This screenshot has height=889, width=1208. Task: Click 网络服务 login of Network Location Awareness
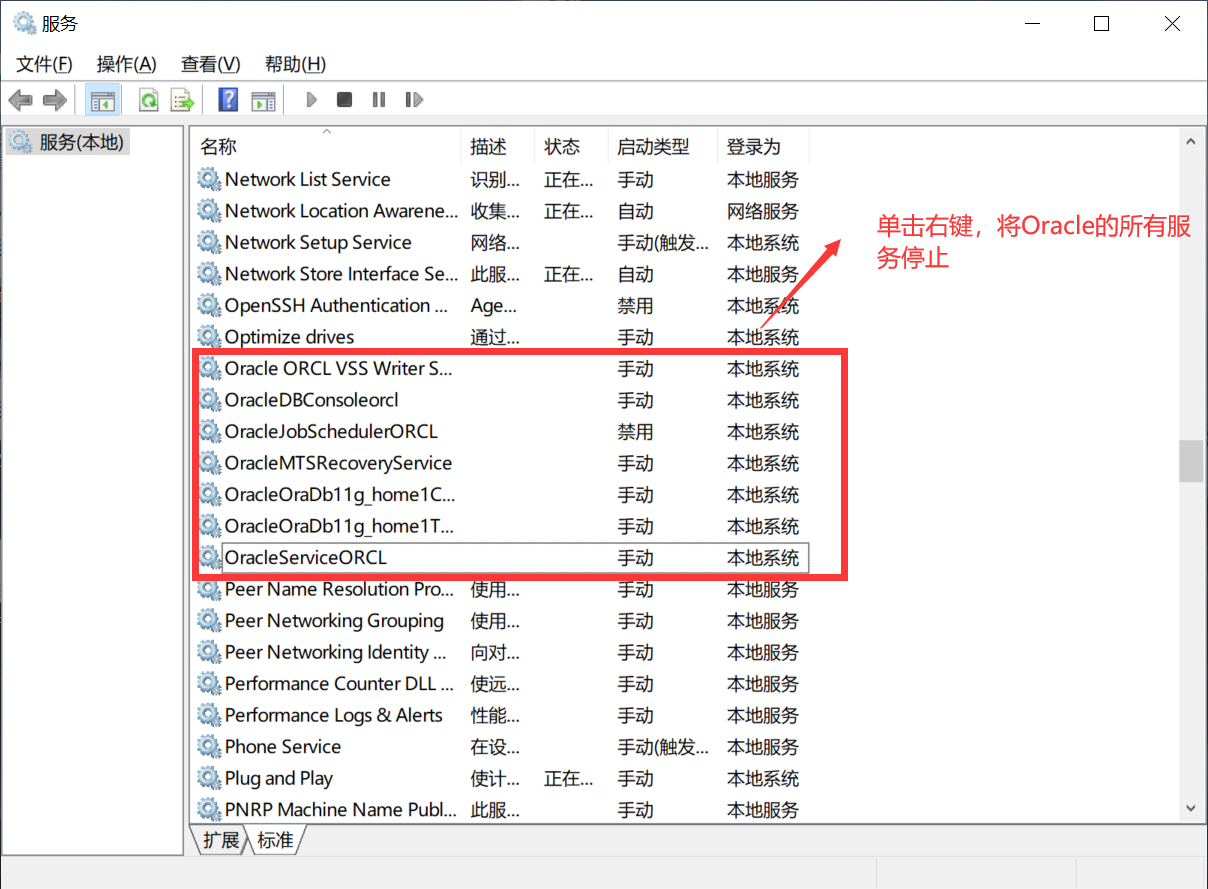click(x=763, y=211)
